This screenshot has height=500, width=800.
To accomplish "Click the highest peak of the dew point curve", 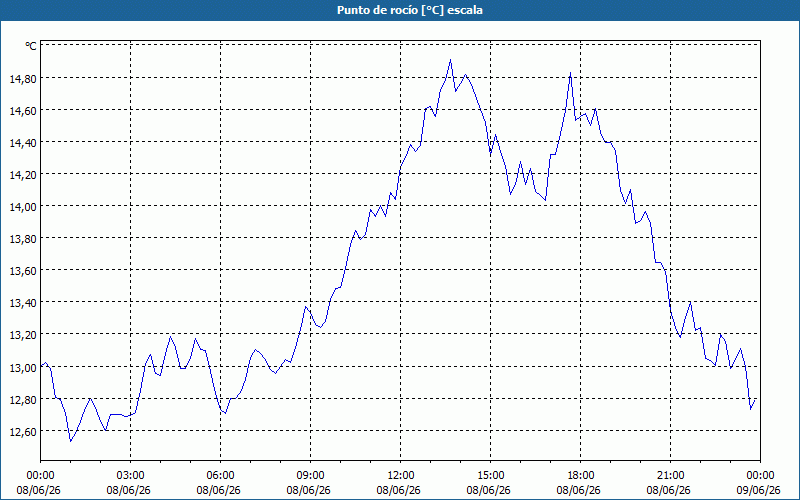I will point(450,60).
